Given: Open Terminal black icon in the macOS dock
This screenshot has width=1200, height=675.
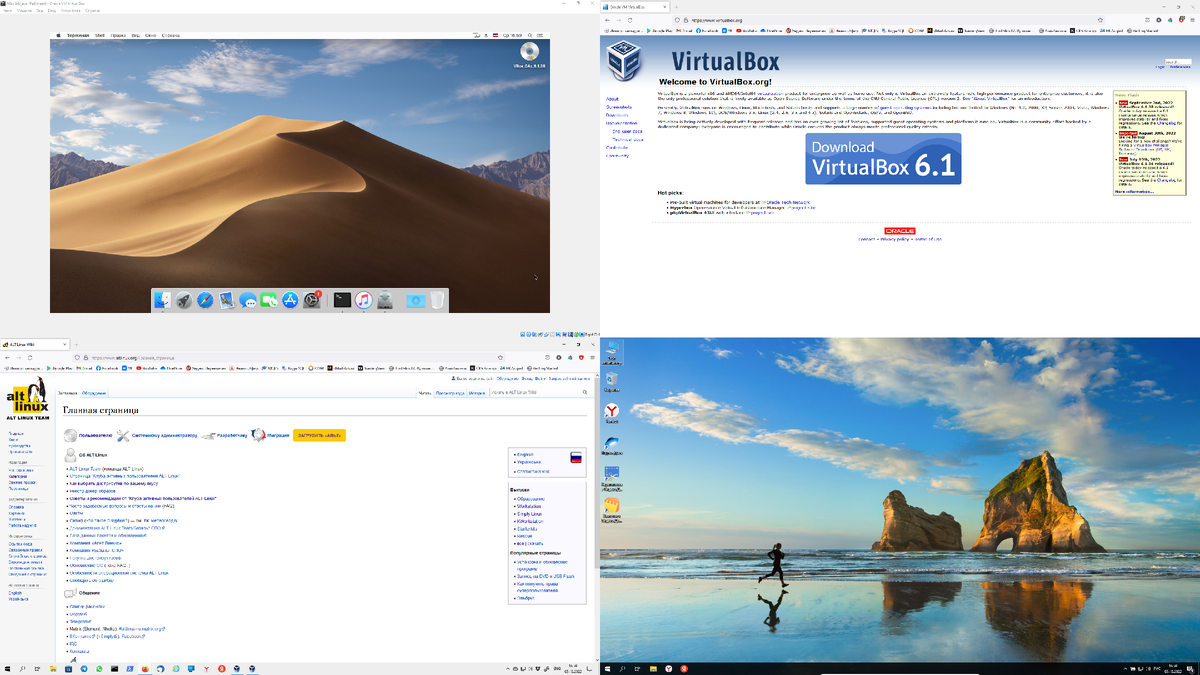Looking at the screenshot, I should [342, 299].
